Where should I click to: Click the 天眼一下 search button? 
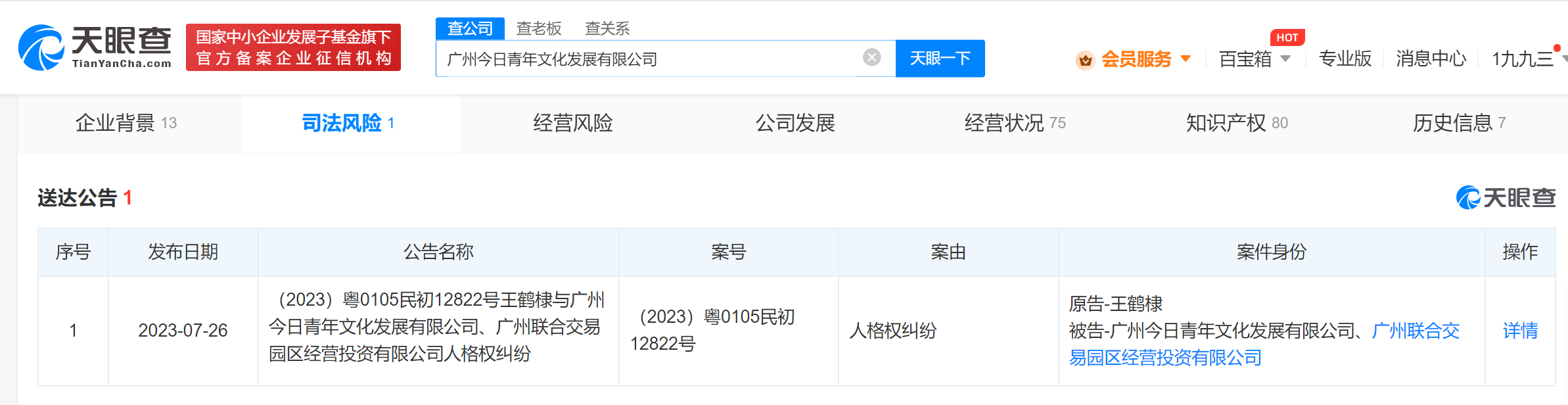tap(940, 59)
